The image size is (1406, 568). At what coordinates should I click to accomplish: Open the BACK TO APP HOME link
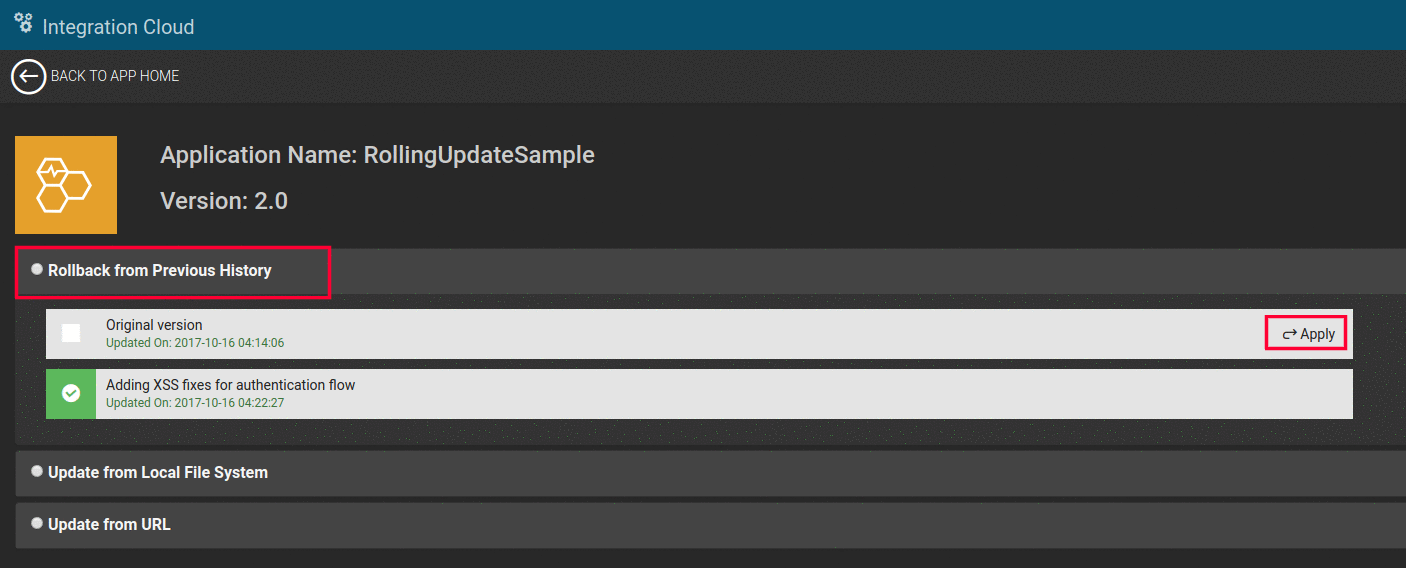point(115,76)
